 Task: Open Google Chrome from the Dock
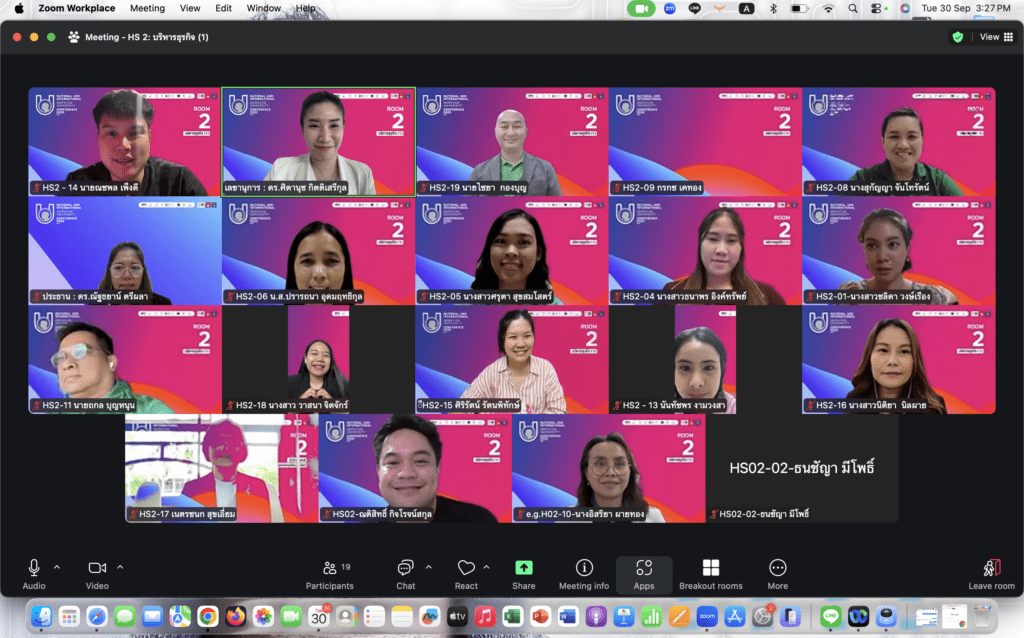(208, 615)
